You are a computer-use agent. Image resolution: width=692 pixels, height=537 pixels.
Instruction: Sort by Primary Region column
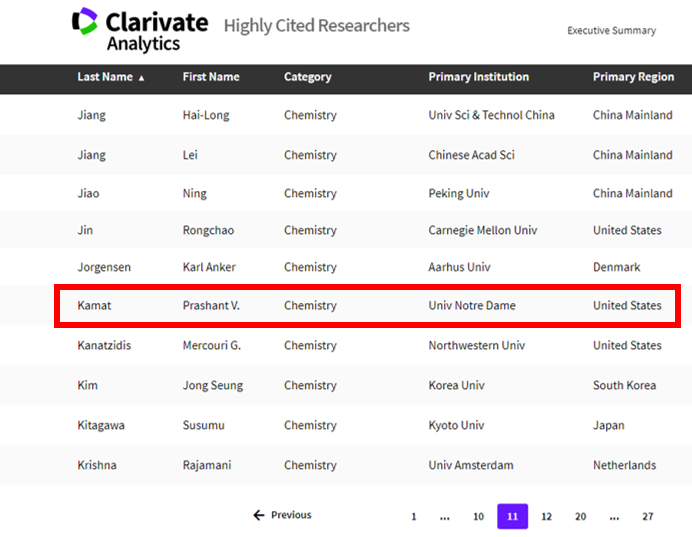pos(633,77)
